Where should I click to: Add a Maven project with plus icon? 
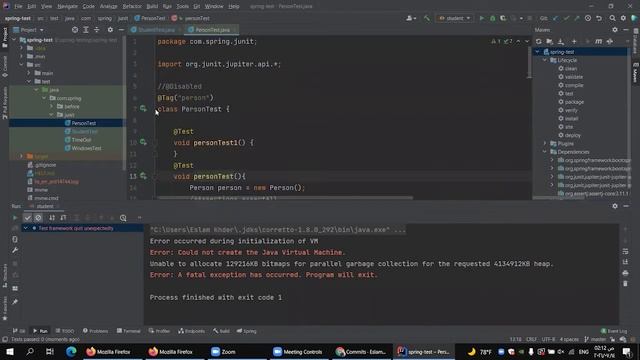click(x=574, y=41)
